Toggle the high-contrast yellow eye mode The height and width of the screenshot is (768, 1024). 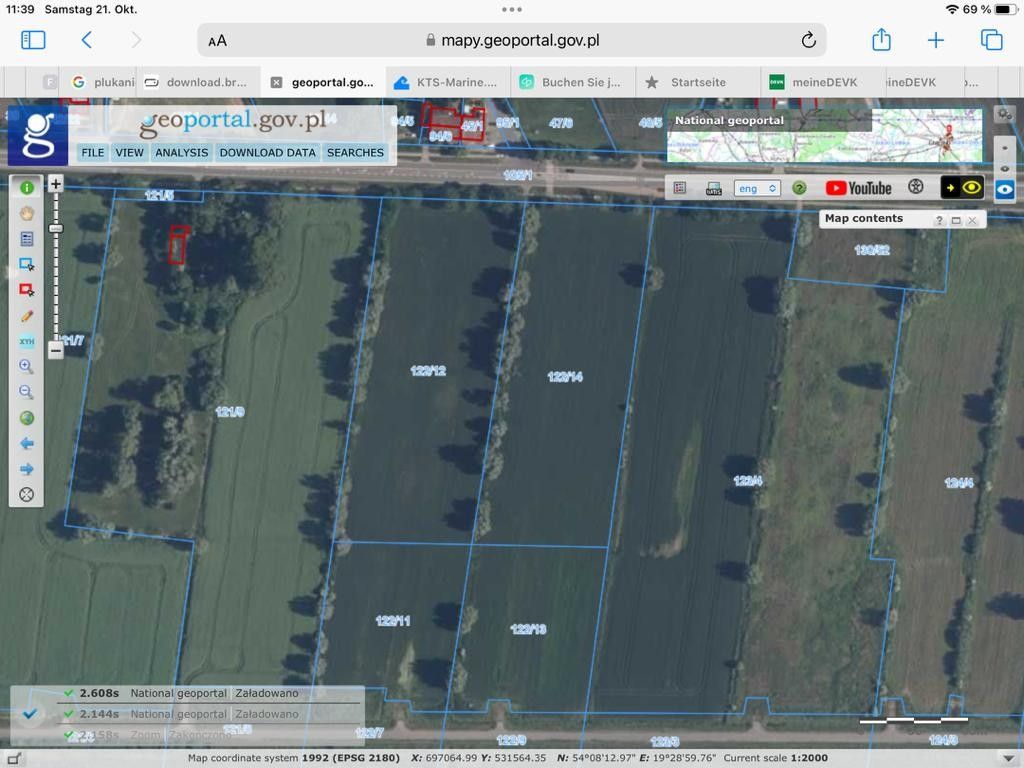[962, 187]
